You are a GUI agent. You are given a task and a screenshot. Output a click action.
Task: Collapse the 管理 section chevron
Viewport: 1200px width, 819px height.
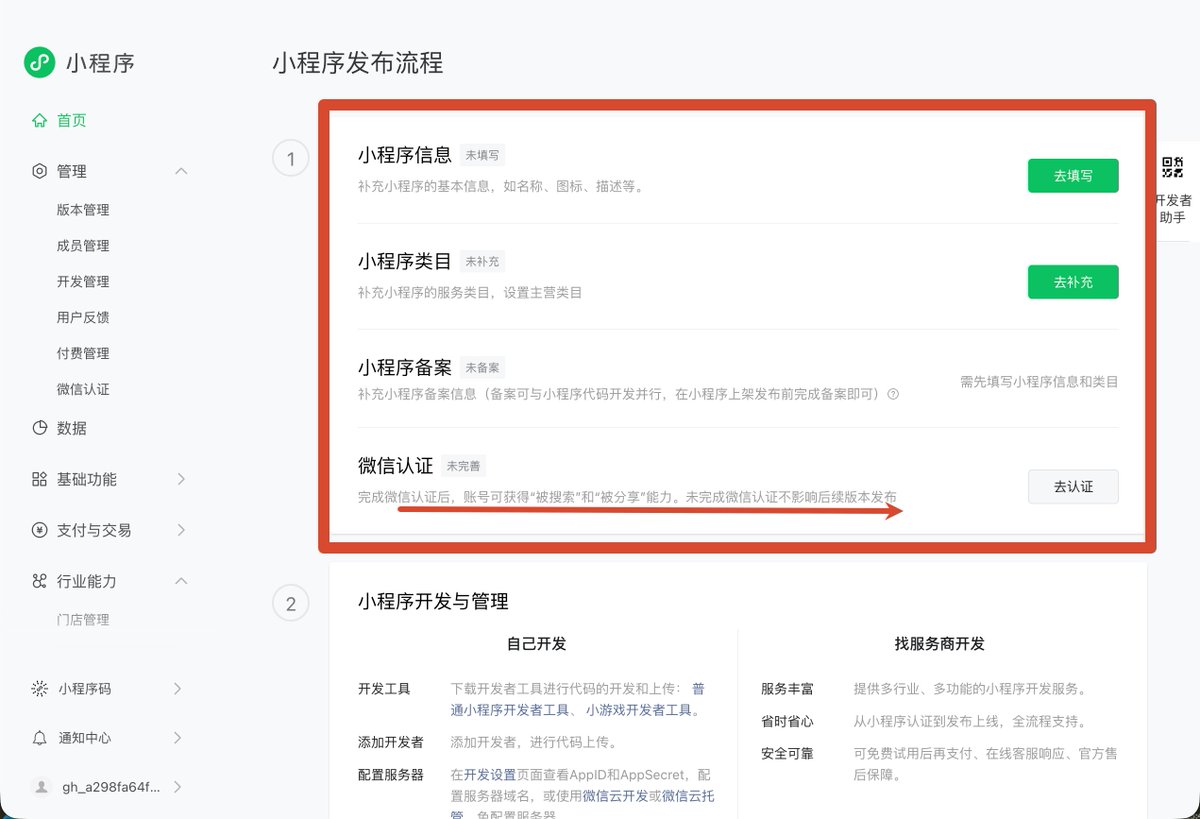click(181, 171)
